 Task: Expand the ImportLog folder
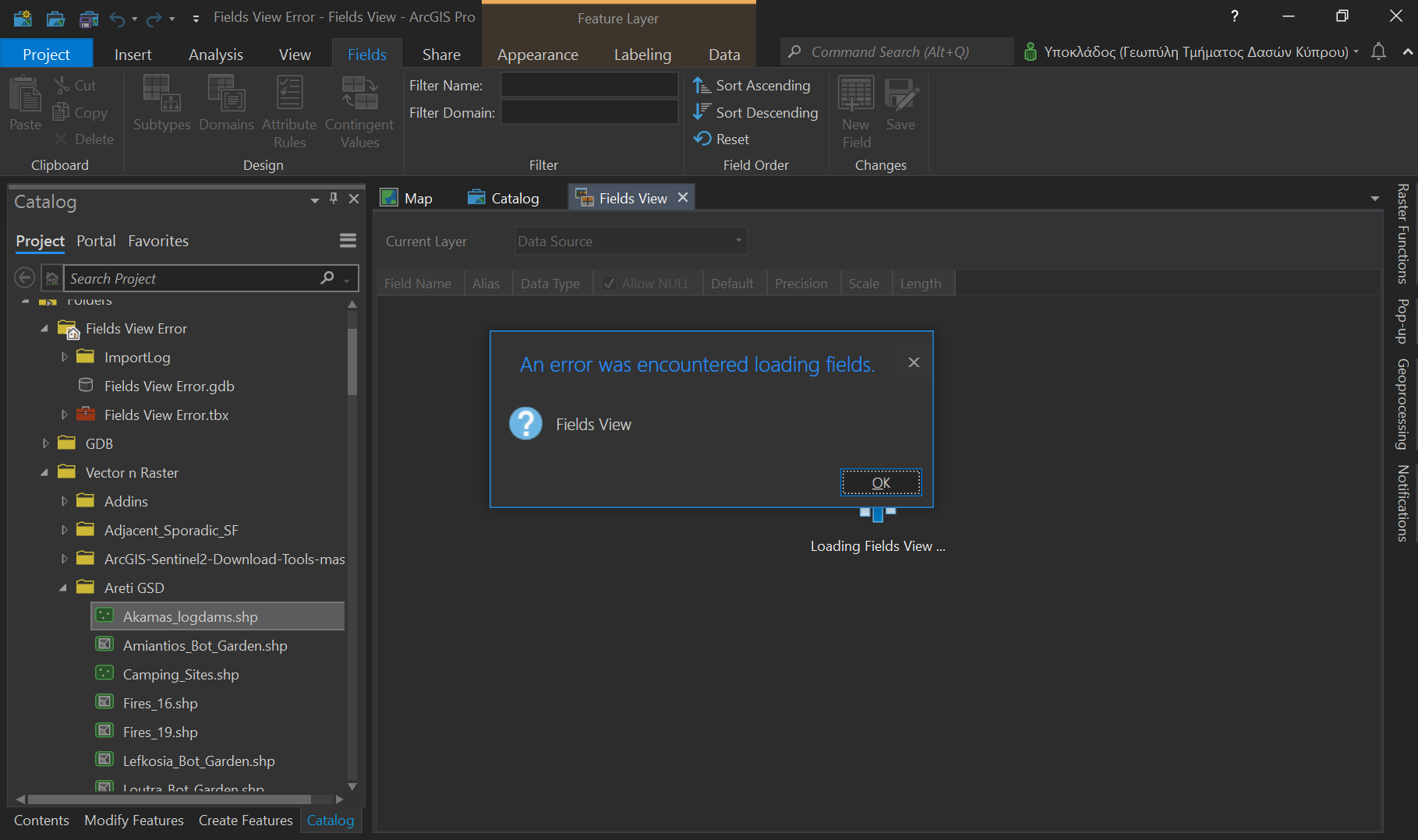click(x=65, y=357)
